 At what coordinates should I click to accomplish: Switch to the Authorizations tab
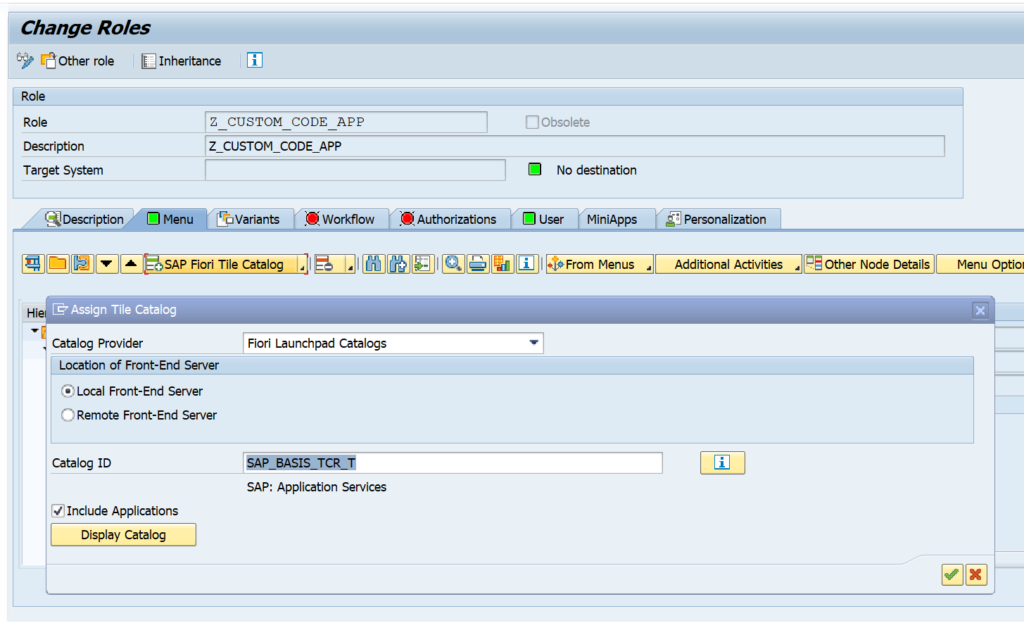(450, 218)
